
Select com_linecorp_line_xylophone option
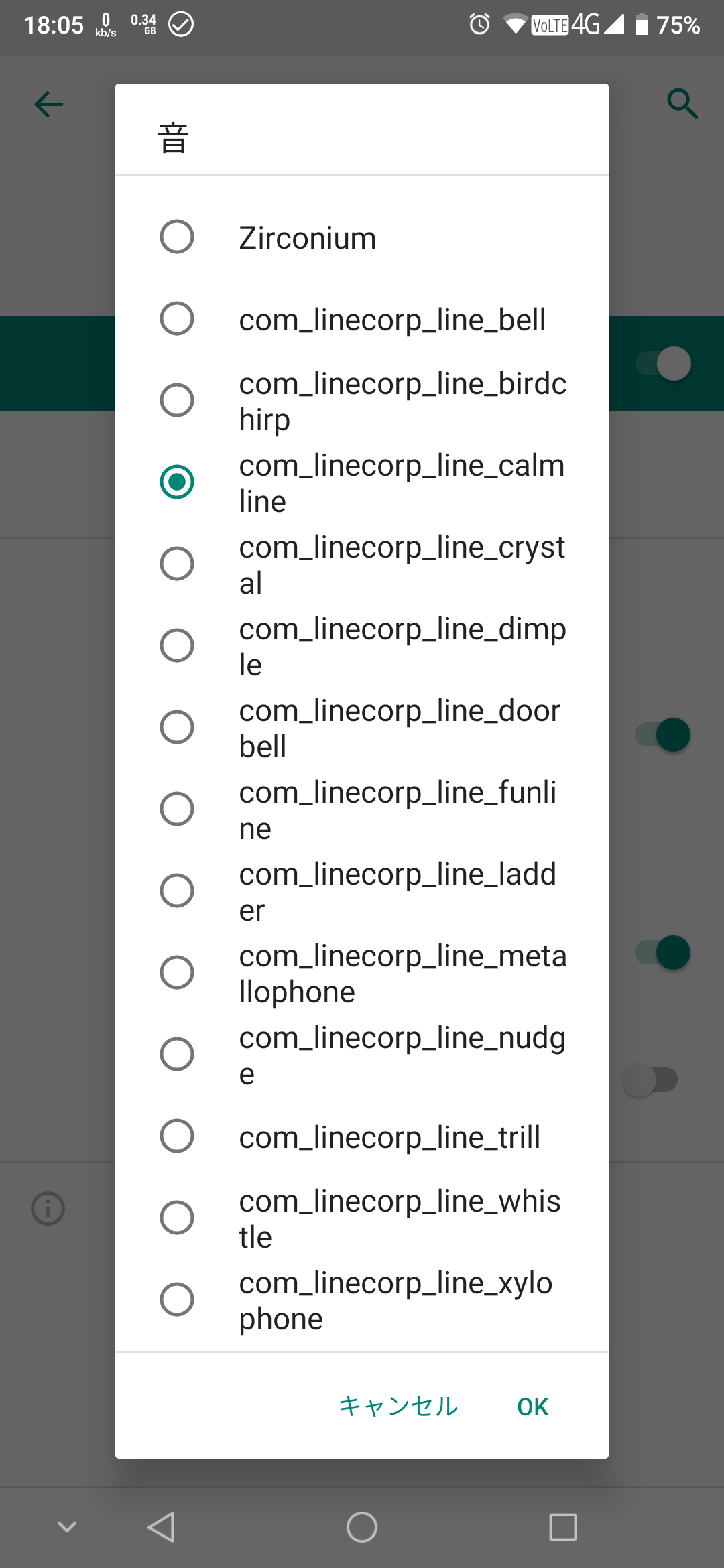[x=177, y=1299]
